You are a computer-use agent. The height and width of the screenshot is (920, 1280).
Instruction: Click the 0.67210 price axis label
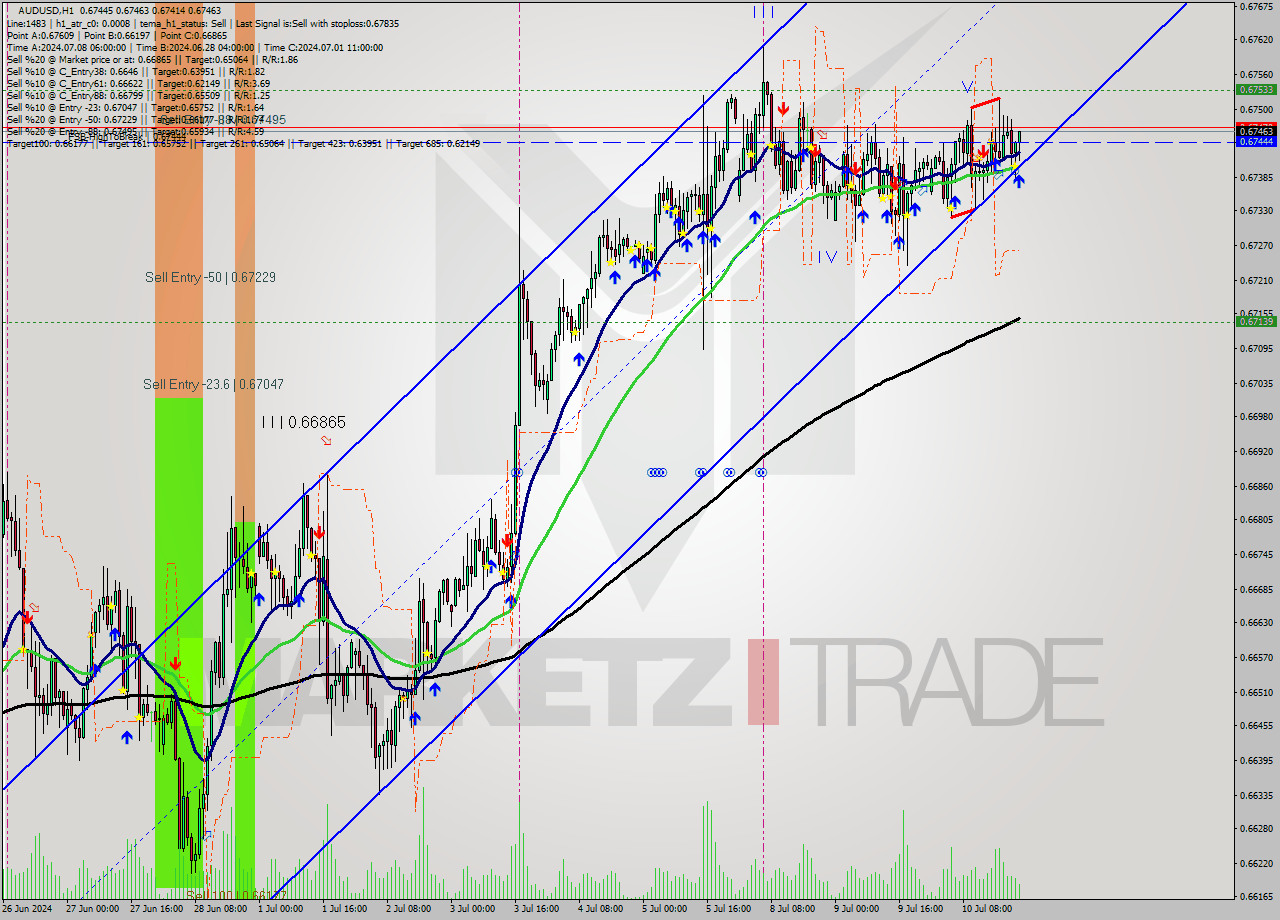1256,280
